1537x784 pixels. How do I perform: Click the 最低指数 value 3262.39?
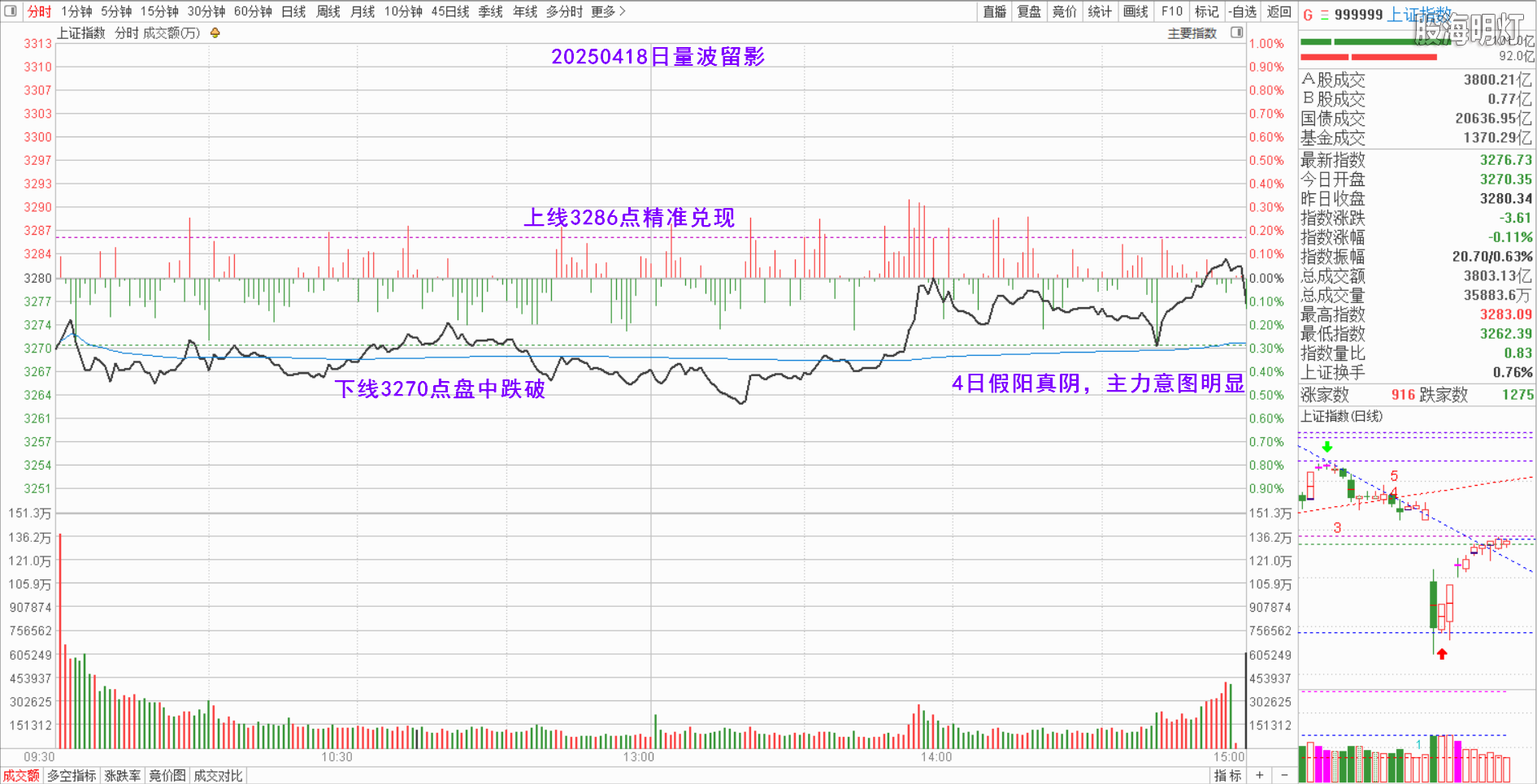(1505, 334)
